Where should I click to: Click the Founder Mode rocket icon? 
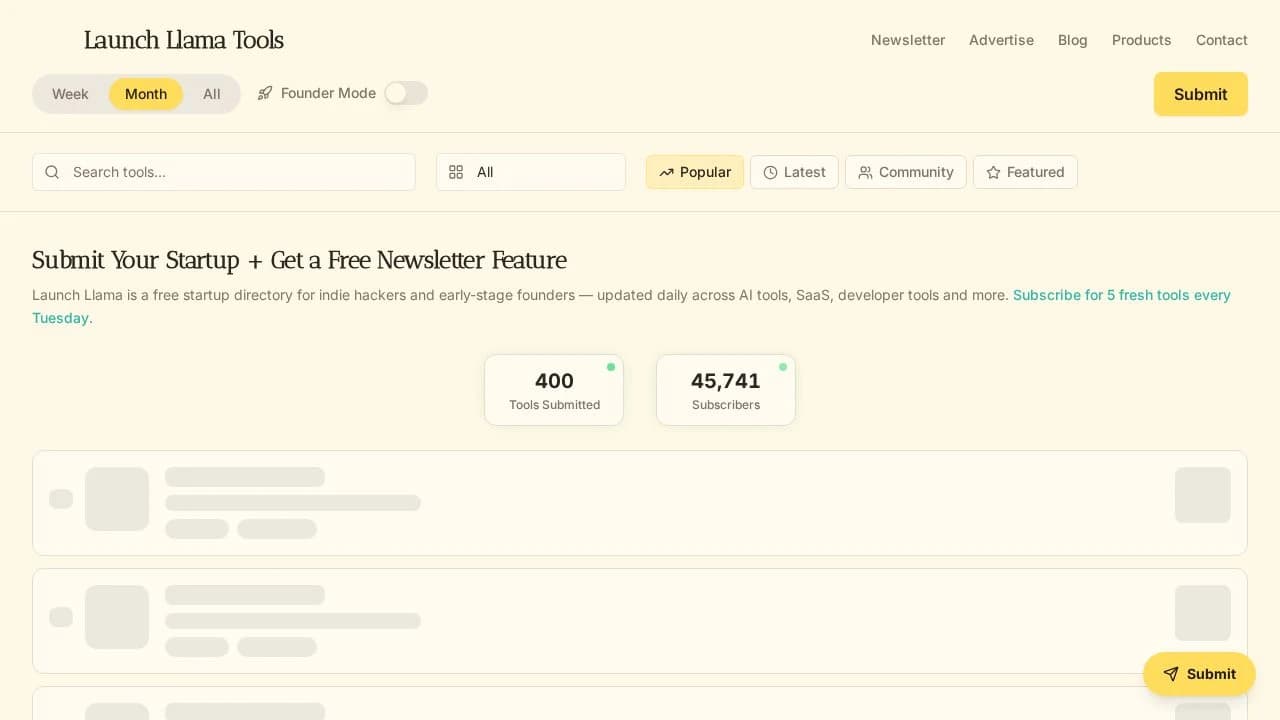coord(265,93)
